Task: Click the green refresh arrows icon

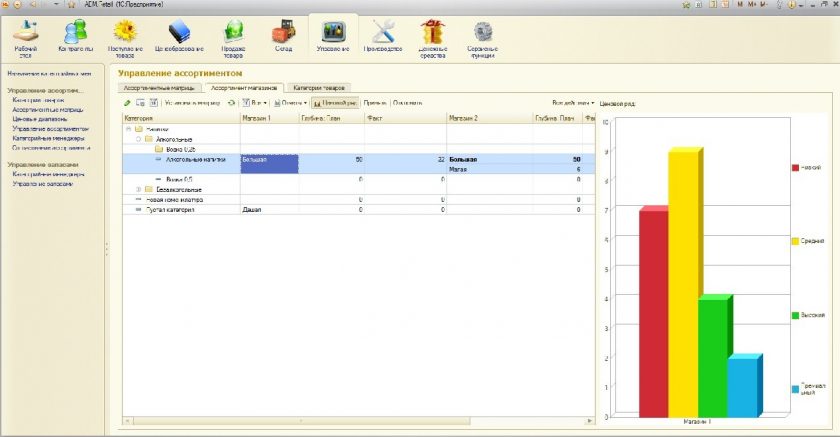Action: 231,103
